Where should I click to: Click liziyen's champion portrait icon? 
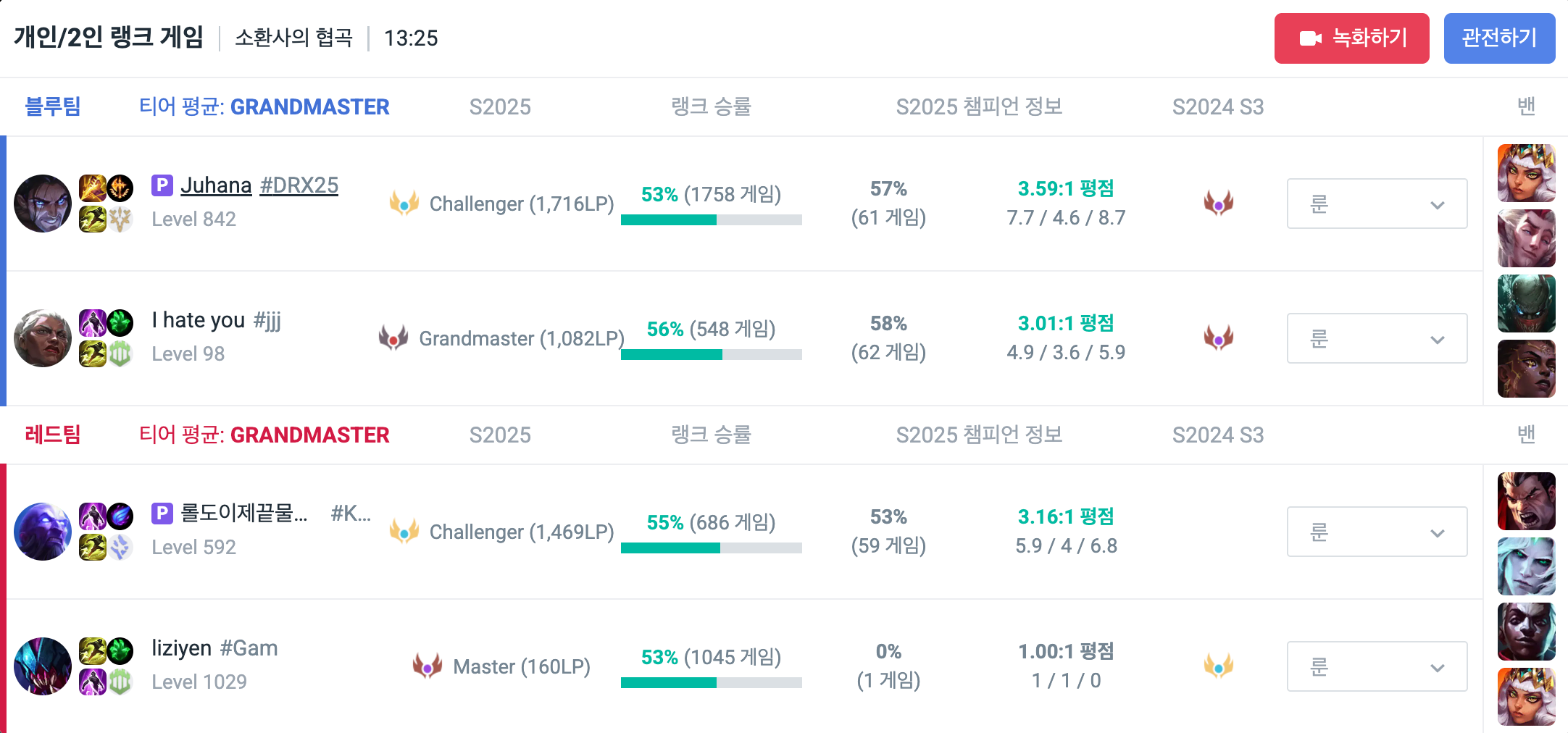(43, 666)
